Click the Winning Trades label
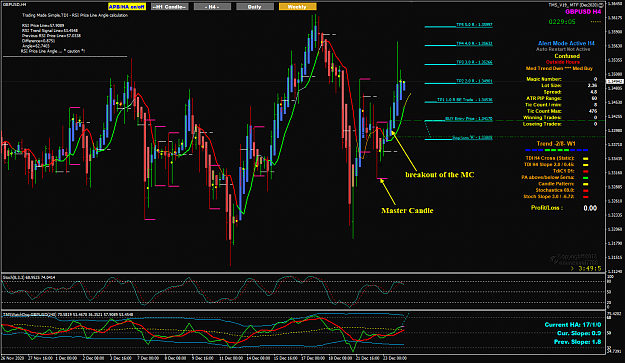This screenshot has width=625, height=363. [542, 118]
